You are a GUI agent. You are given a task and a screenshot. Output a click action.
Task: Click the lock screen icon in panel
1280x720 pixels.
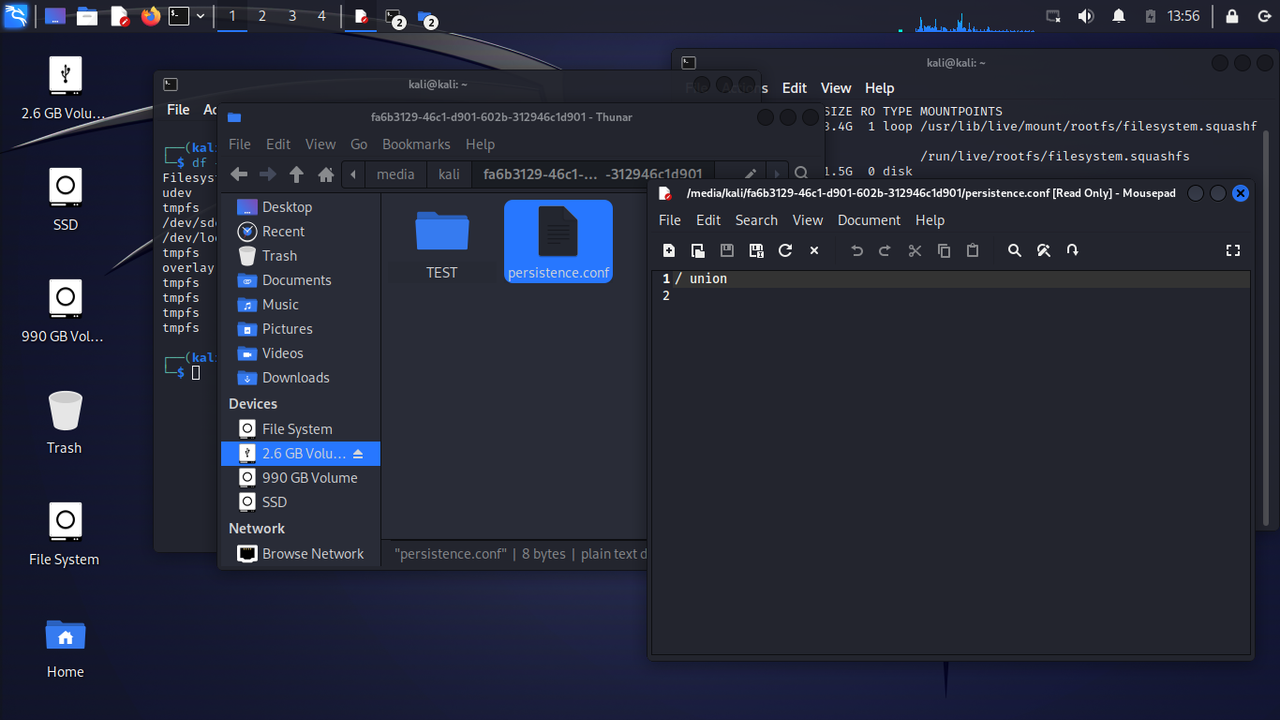(1232, 16)
